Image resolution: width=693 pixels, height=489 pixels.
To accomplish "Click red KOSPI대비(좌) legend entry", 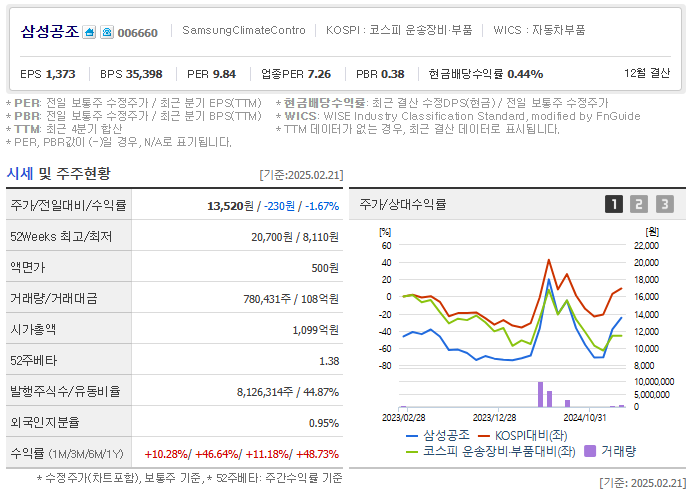I will pos(523,436).
